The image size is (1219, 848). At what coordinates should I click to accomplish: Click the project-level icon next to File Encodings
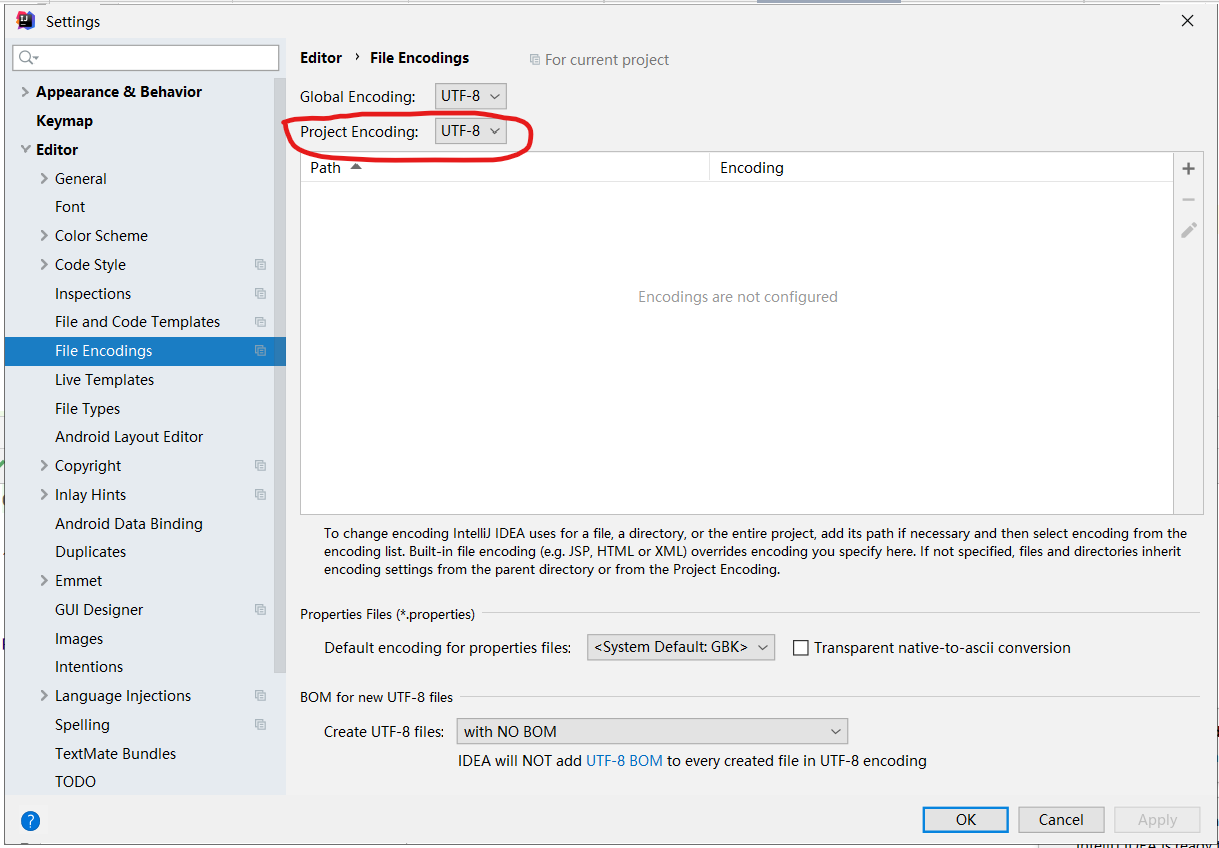(x=260, y=351)
